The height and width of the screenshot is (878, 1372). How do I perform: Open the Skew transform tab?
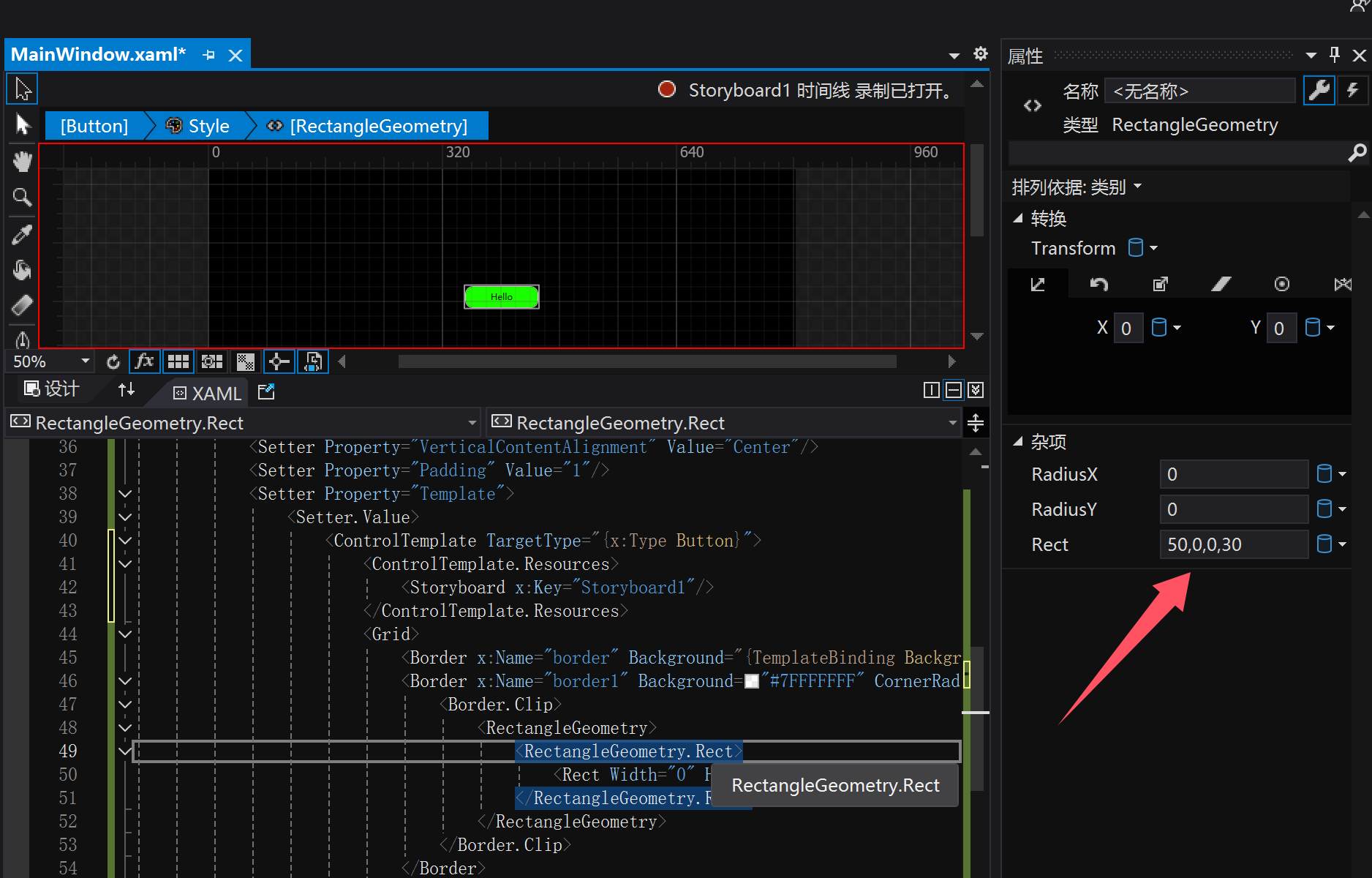point(1221,284)
